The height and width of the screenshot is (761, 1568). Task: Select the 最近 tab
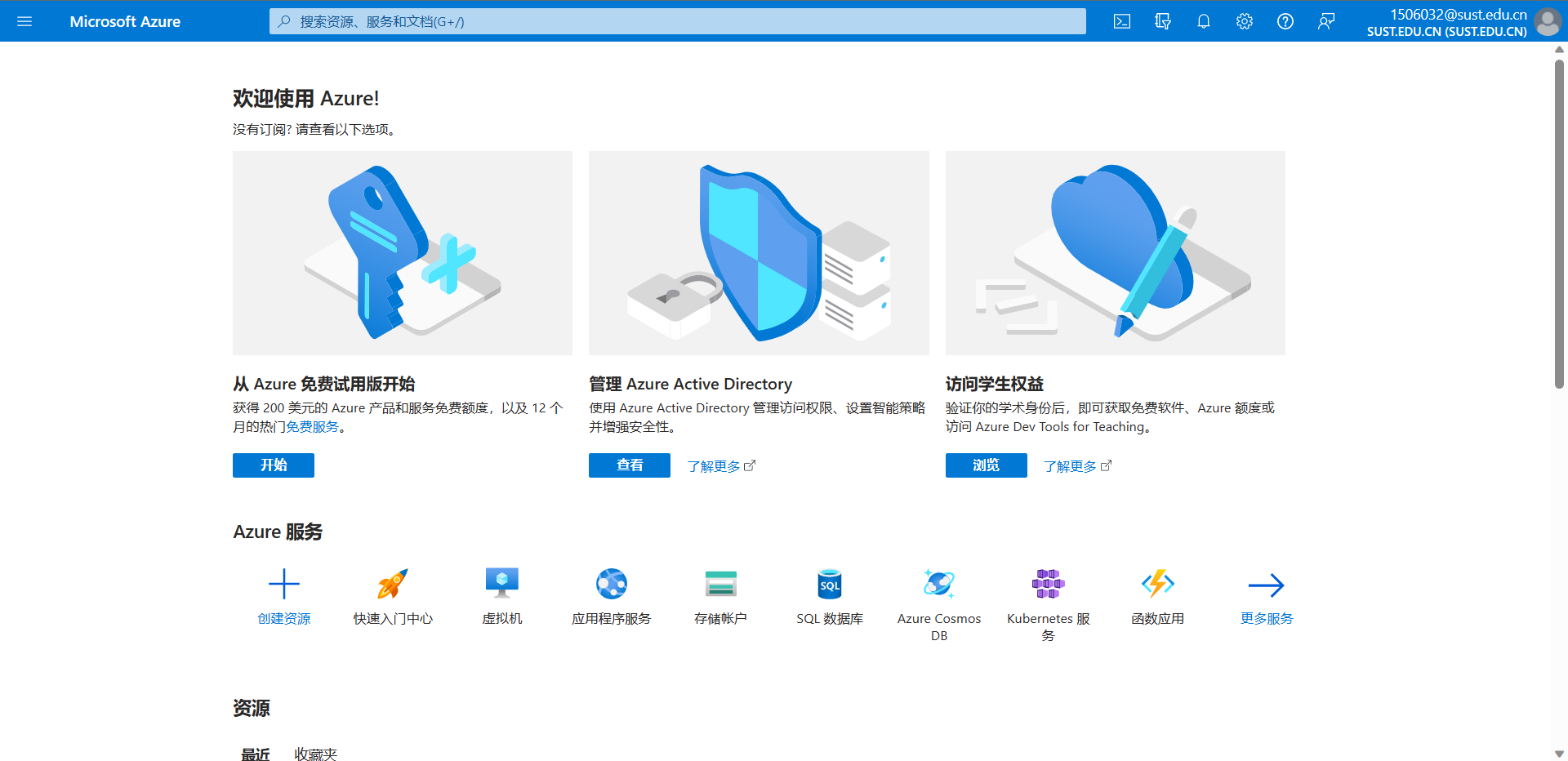click(x=255, y=754)
